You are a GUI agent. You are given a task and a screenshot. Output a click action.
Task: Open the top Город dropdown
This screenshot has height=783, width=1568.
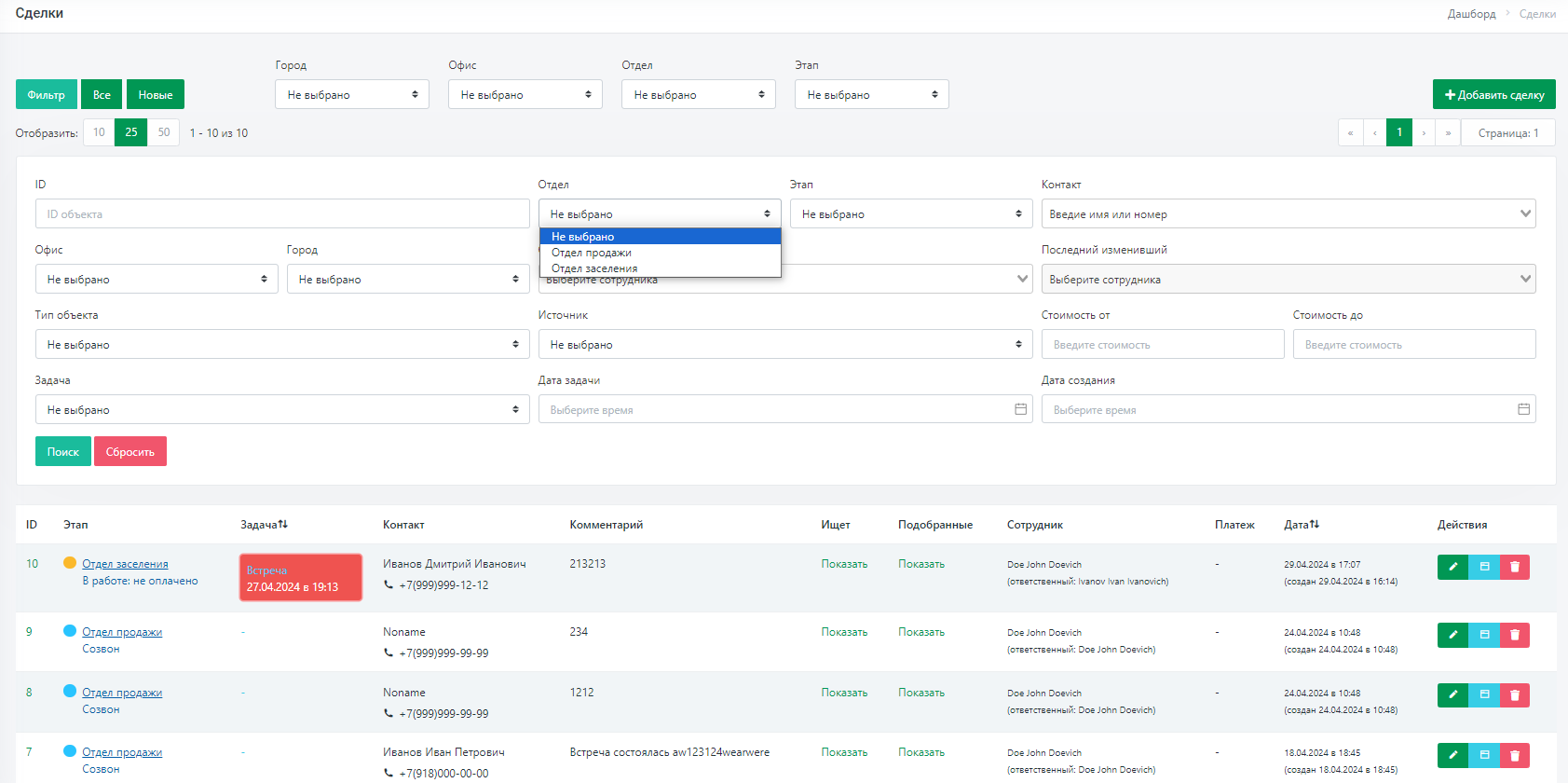point(352,94)
